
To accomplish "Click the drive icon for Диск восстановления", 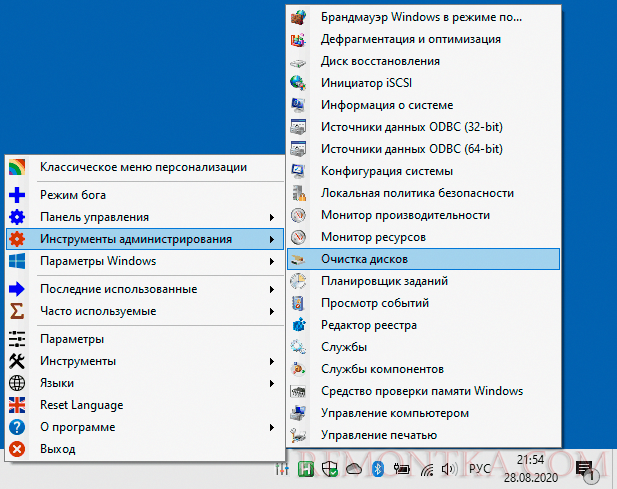I will pyautogui.click(x=298, y=62).
